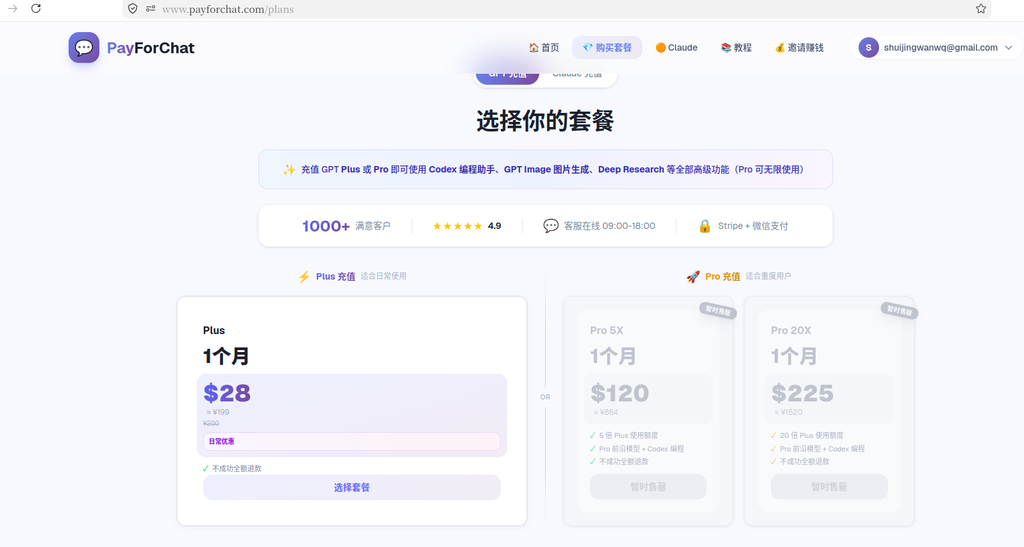Click the ≈ ¥199 converted price
Screen dimensions: 1024x547
point(217,412)
